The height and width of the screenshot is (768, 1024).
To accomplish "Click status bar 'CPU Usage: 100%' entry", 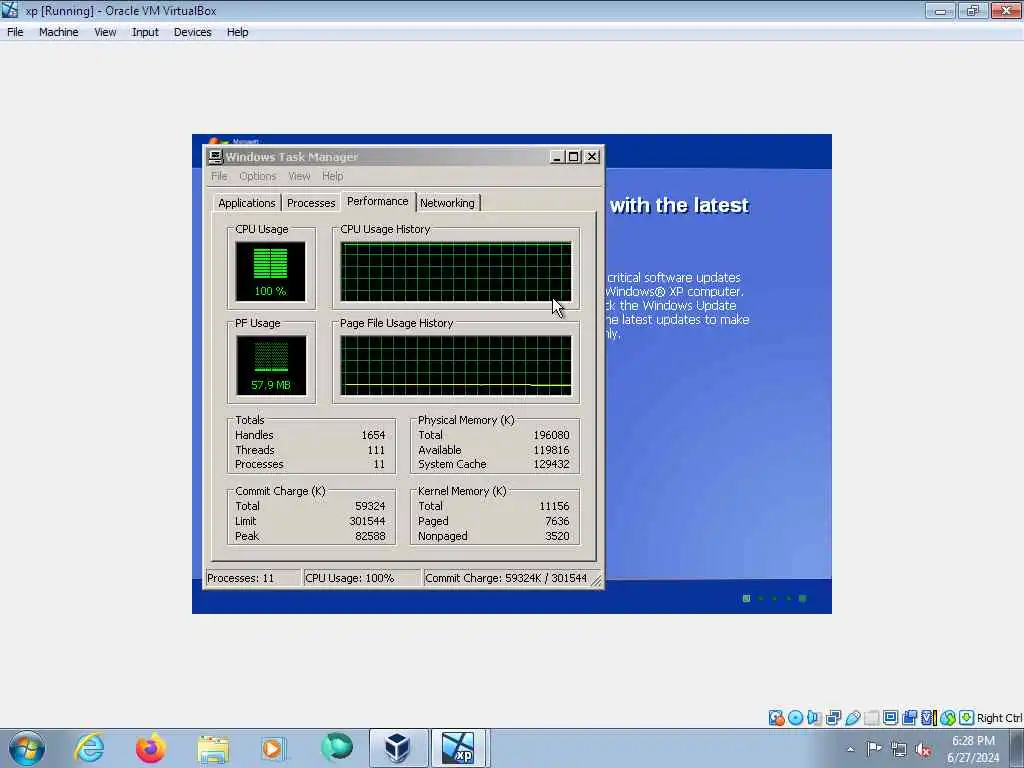I will tap(362, 578).
